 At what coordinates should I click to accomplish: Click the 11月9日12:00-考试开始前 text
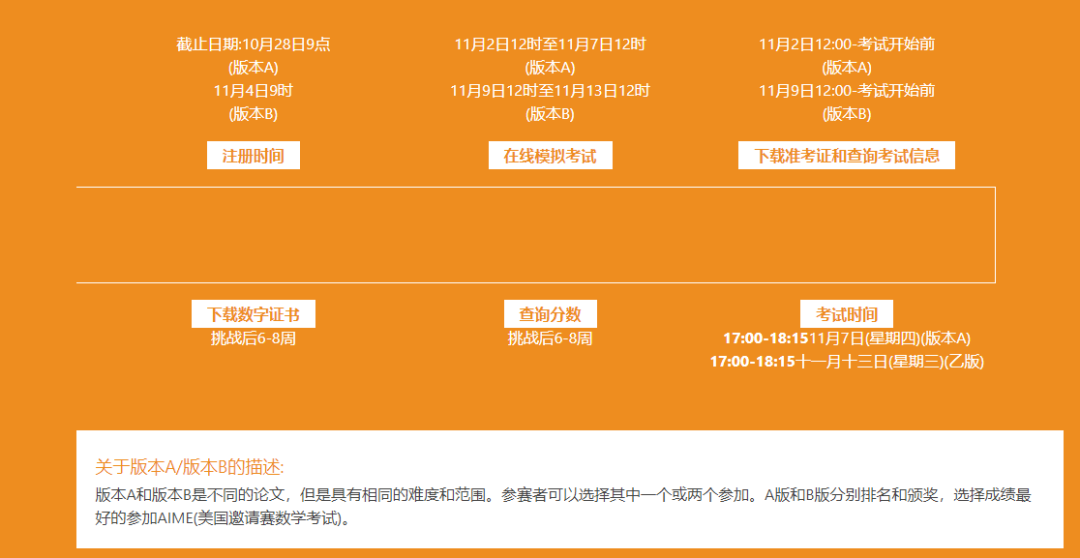[846, 91]
